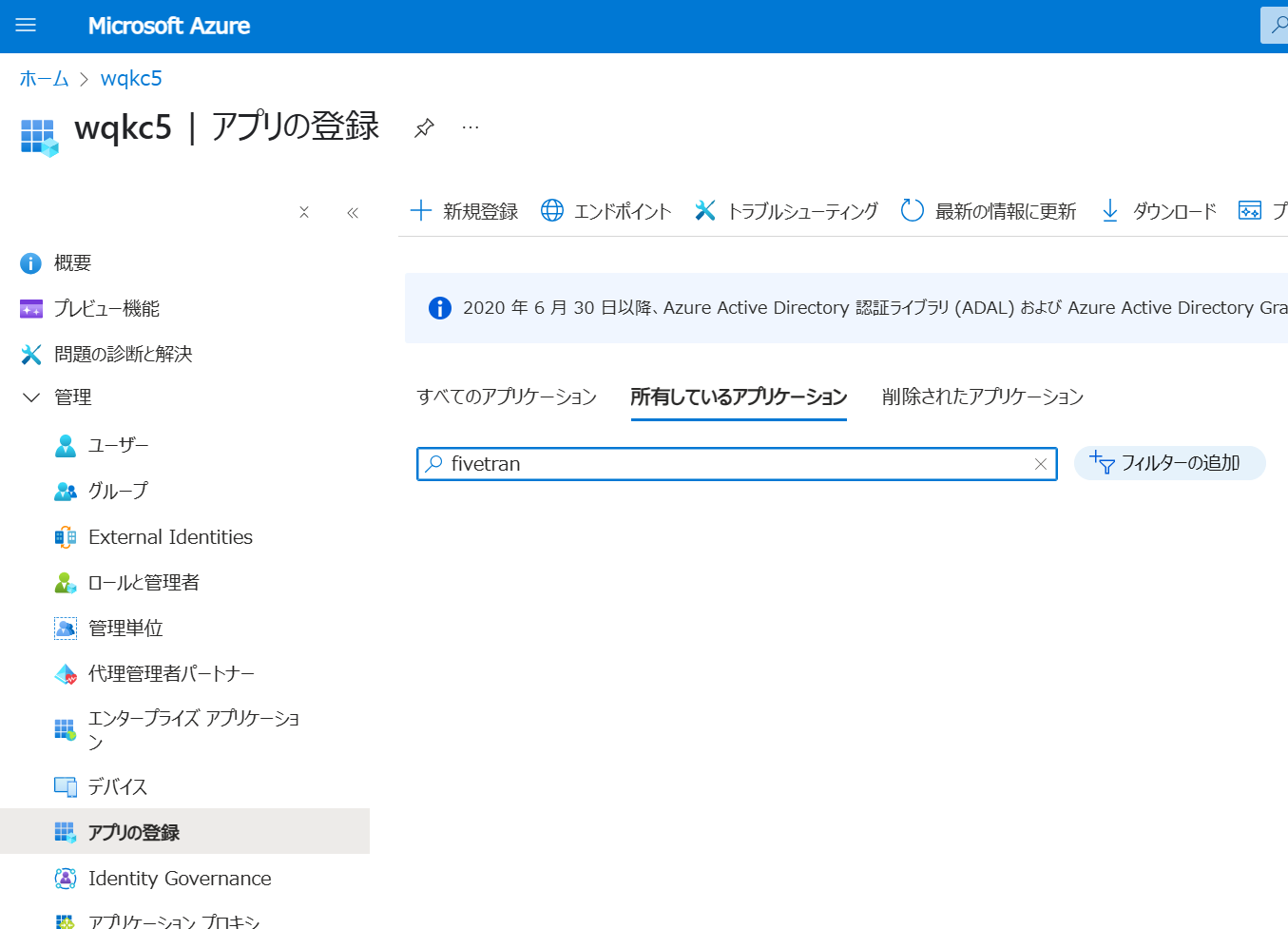The width and height of the screenshot is (1288, 929).
Task: Click the 管理 section heading
Action: coord(73,397)
